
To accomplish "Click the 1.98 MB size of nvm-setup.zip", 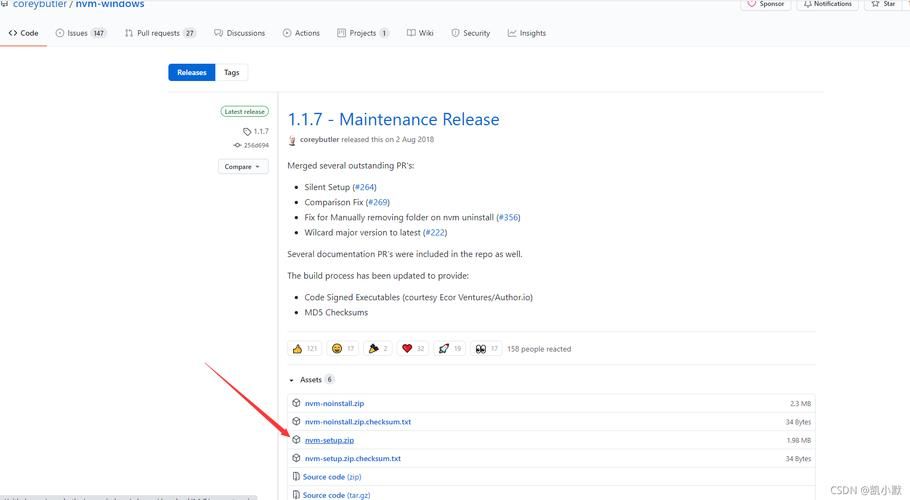I will (799, 440).
